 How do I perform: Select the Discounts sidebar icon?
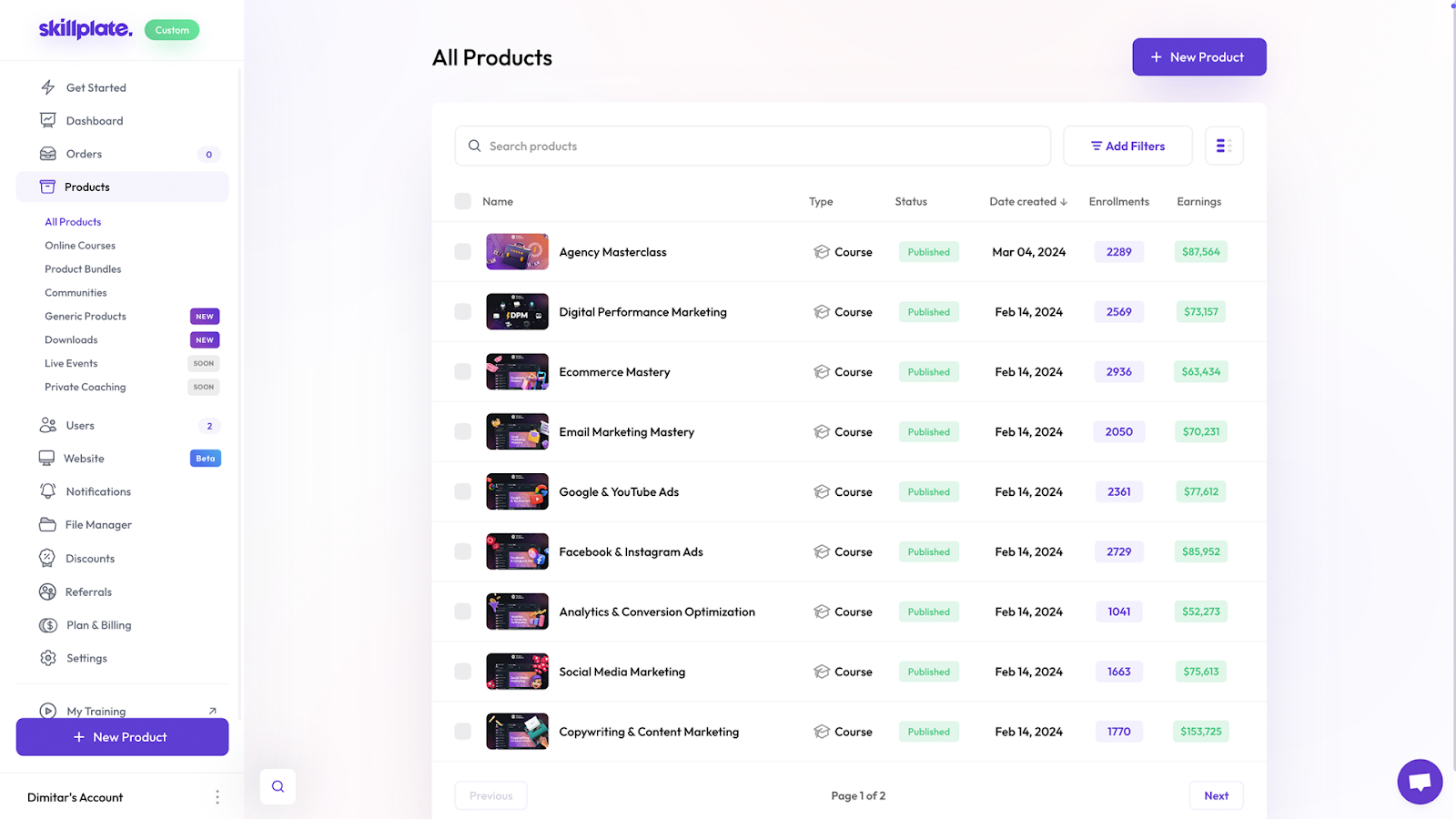point(47,558)
